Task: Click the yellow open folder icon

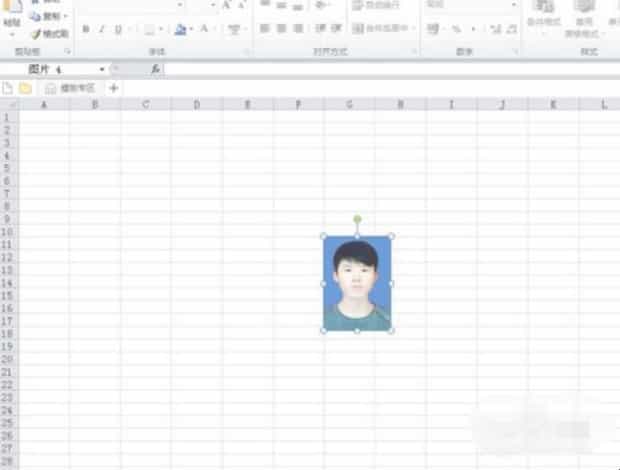Action: (25, 88)
